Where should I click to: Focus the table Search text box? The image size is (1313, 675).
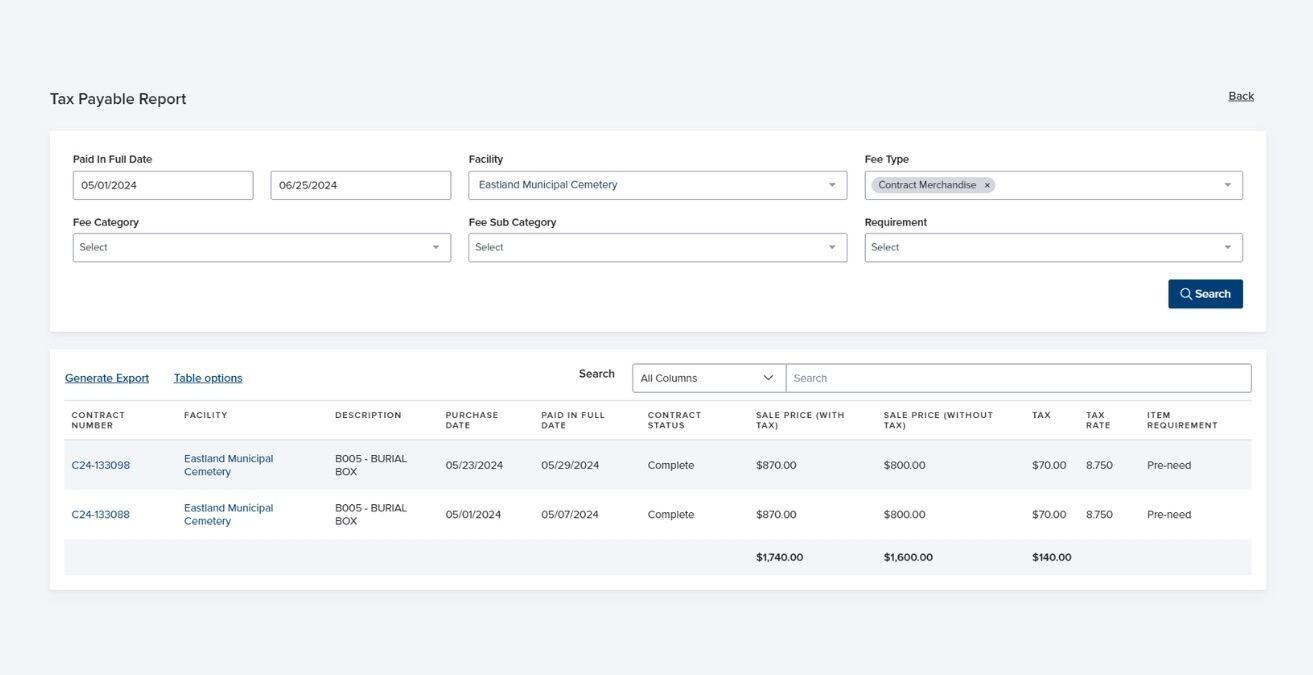1018,378
